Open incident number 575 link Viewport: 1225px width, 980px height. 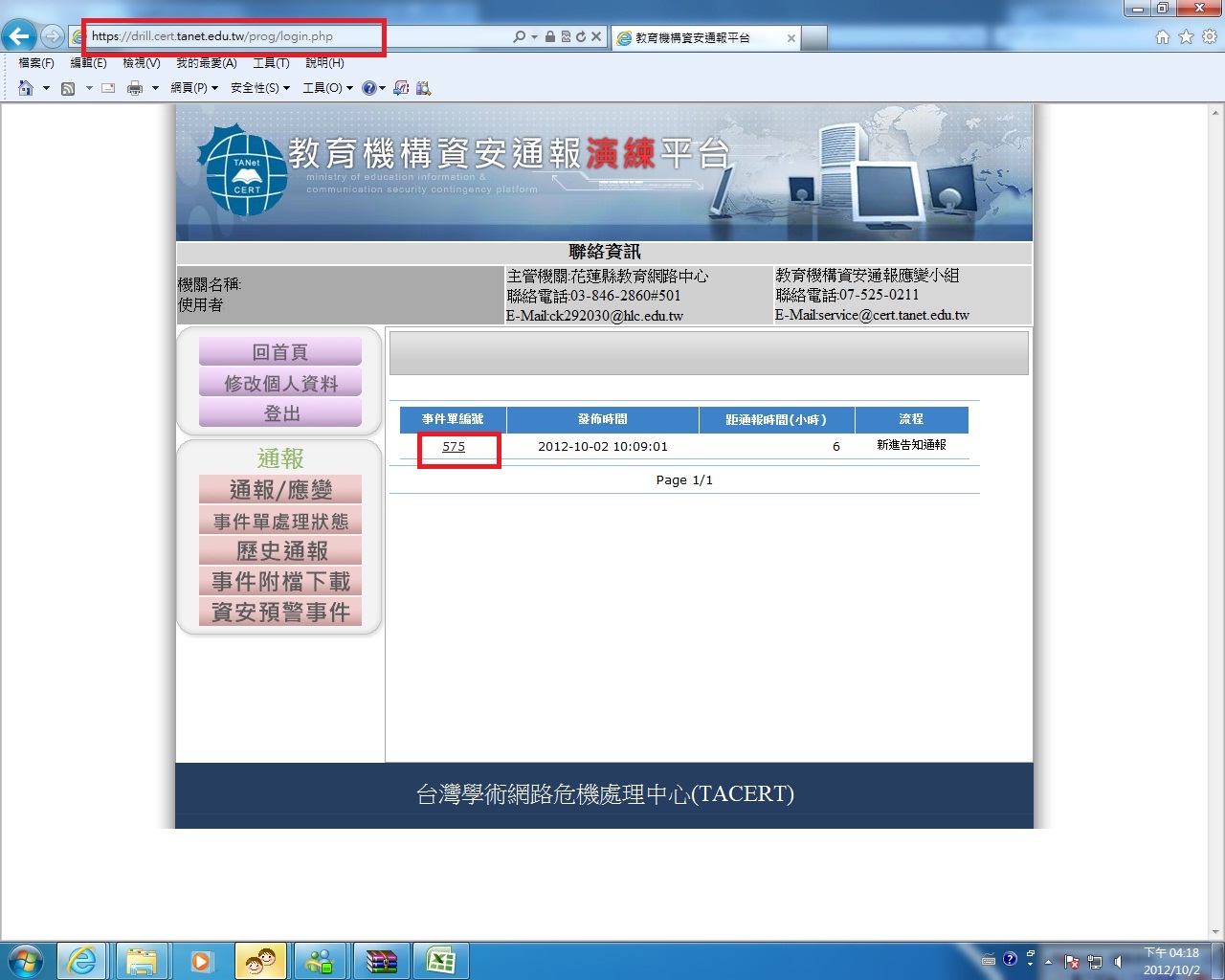[x=454, y=447]
